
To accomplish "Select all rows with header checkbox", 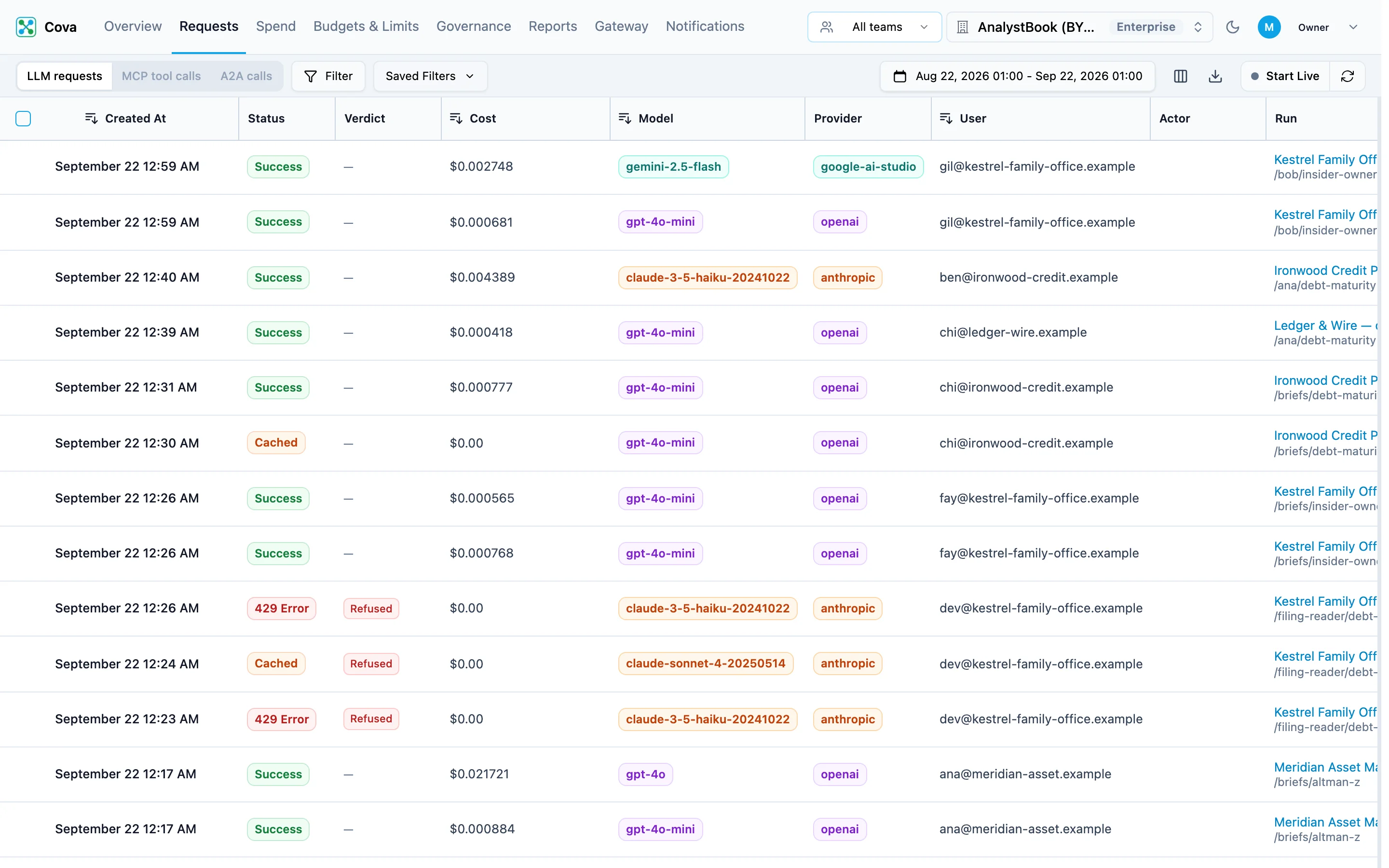I will point(23,118).
